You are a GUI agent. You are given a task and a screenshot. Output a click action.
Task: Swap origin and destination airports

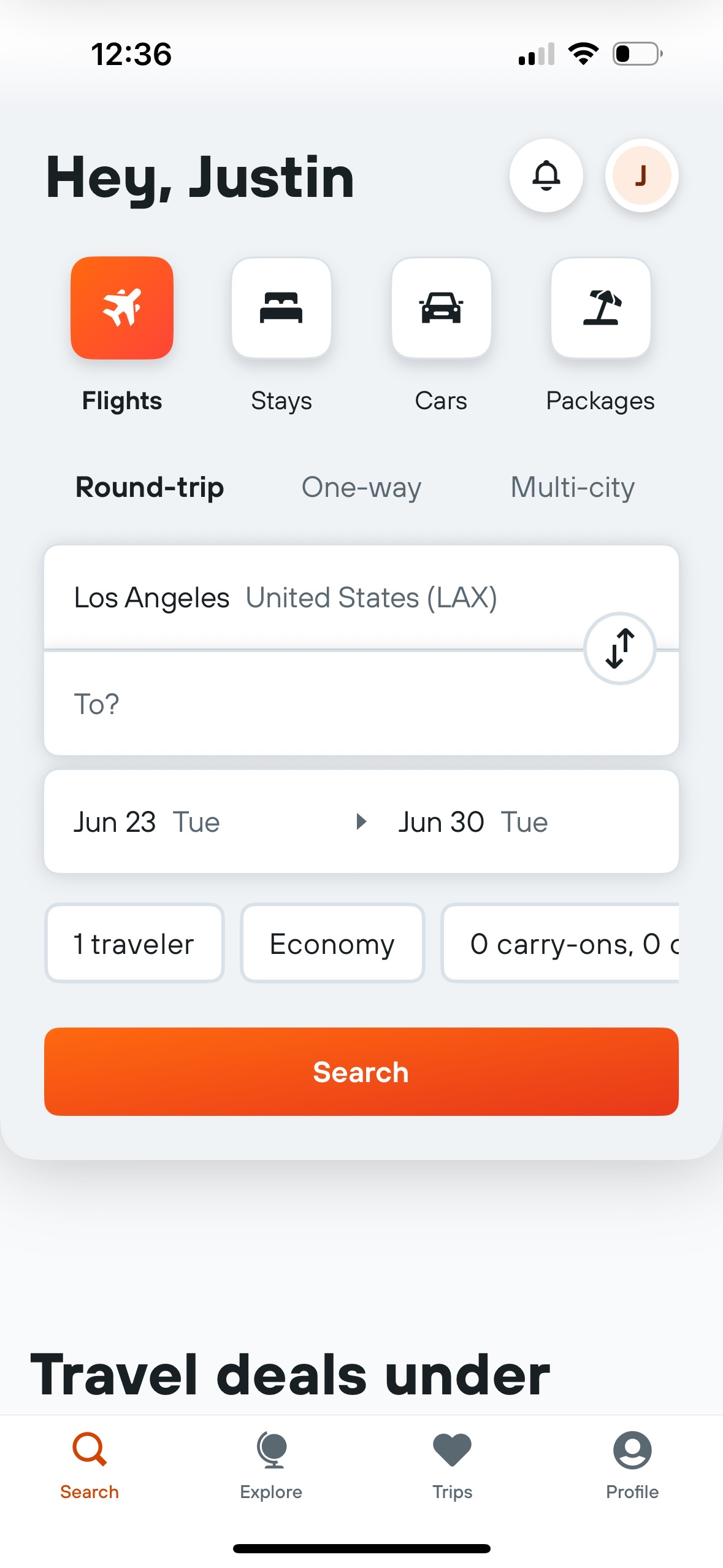pos(620,648)
